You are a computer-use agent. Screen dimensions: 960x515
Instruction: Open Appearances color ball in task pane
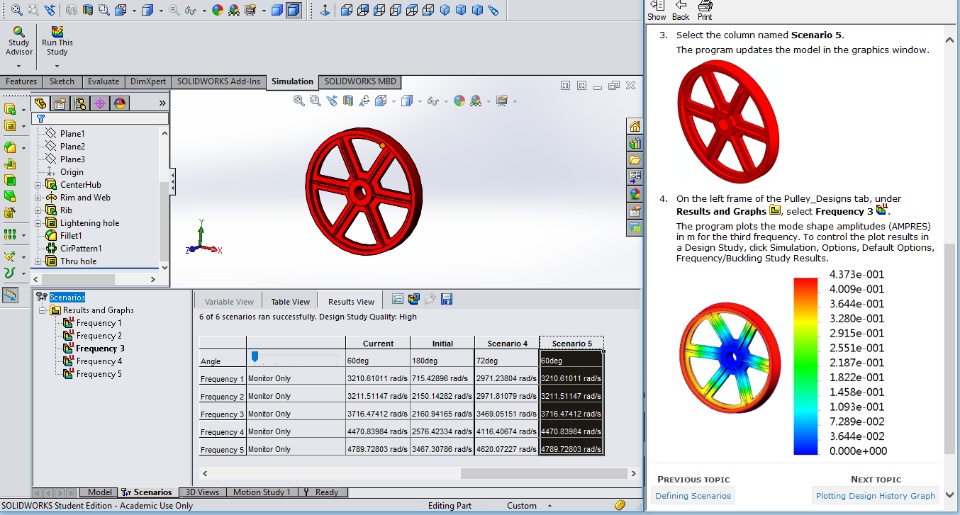coord(635,194)
